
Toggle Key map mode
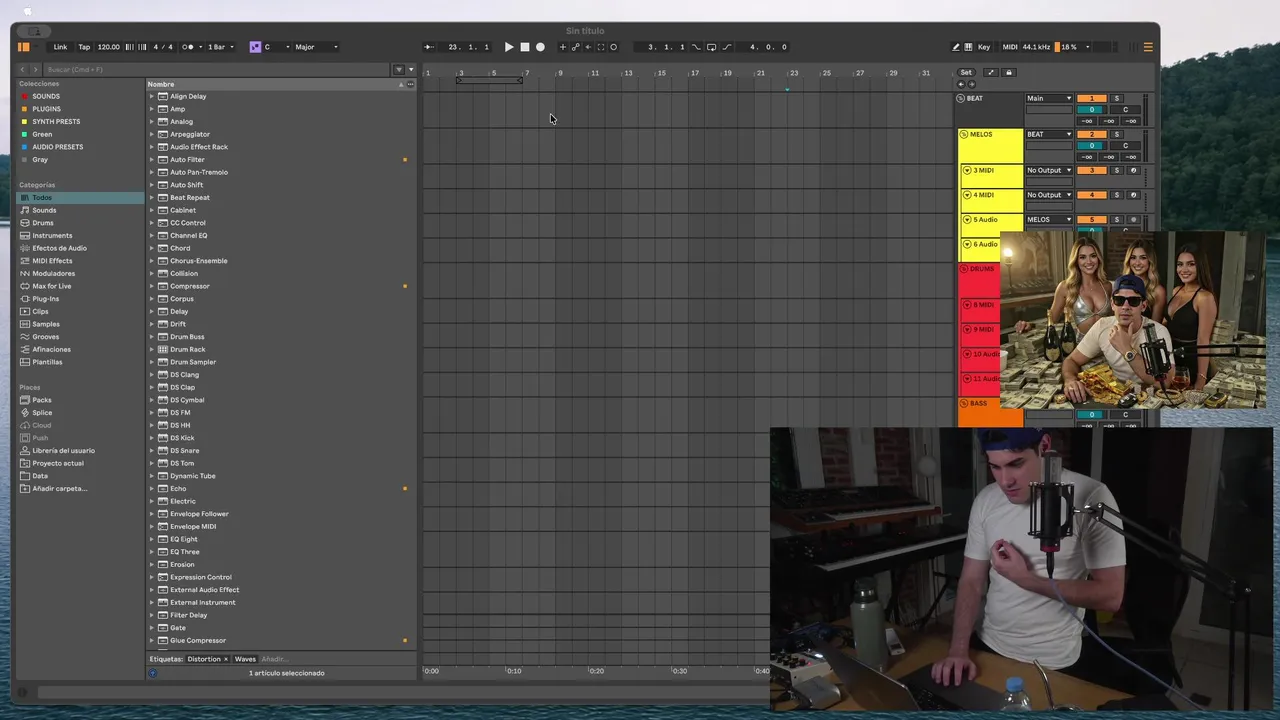click(x=984, y=47)
